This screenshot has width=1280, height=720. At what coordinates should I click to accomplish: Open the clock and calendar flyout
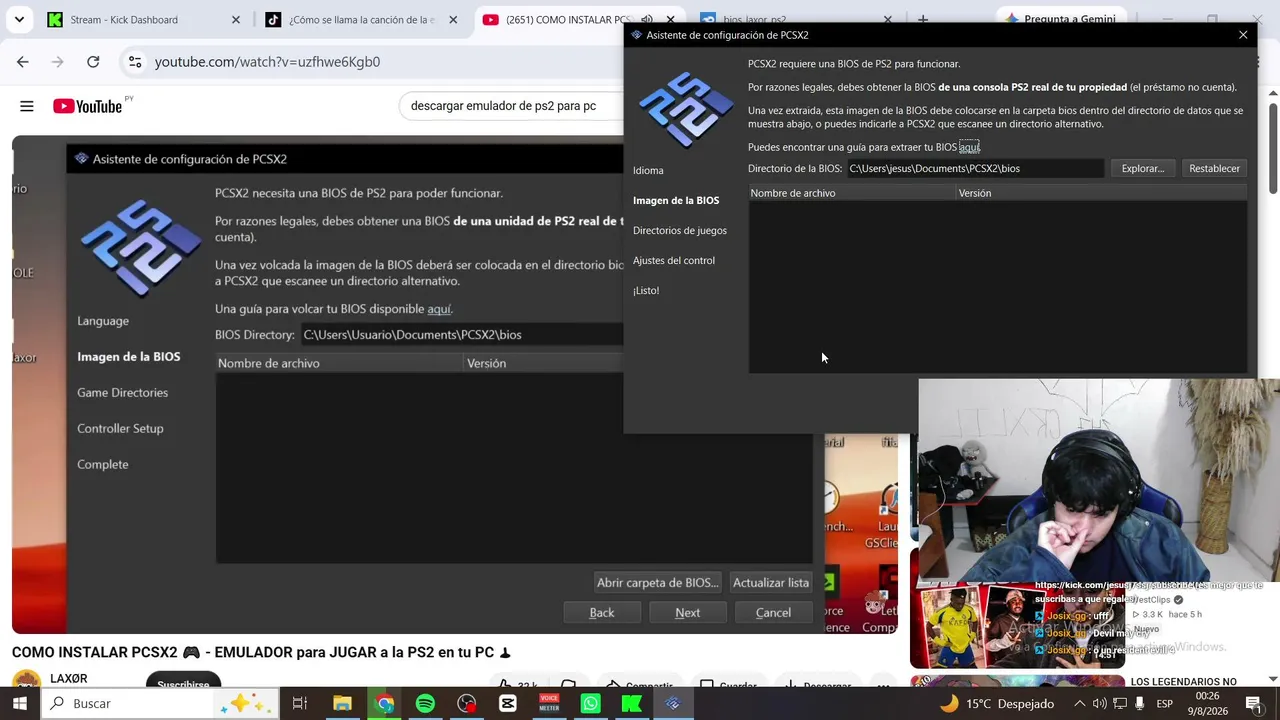(1207, 703)
